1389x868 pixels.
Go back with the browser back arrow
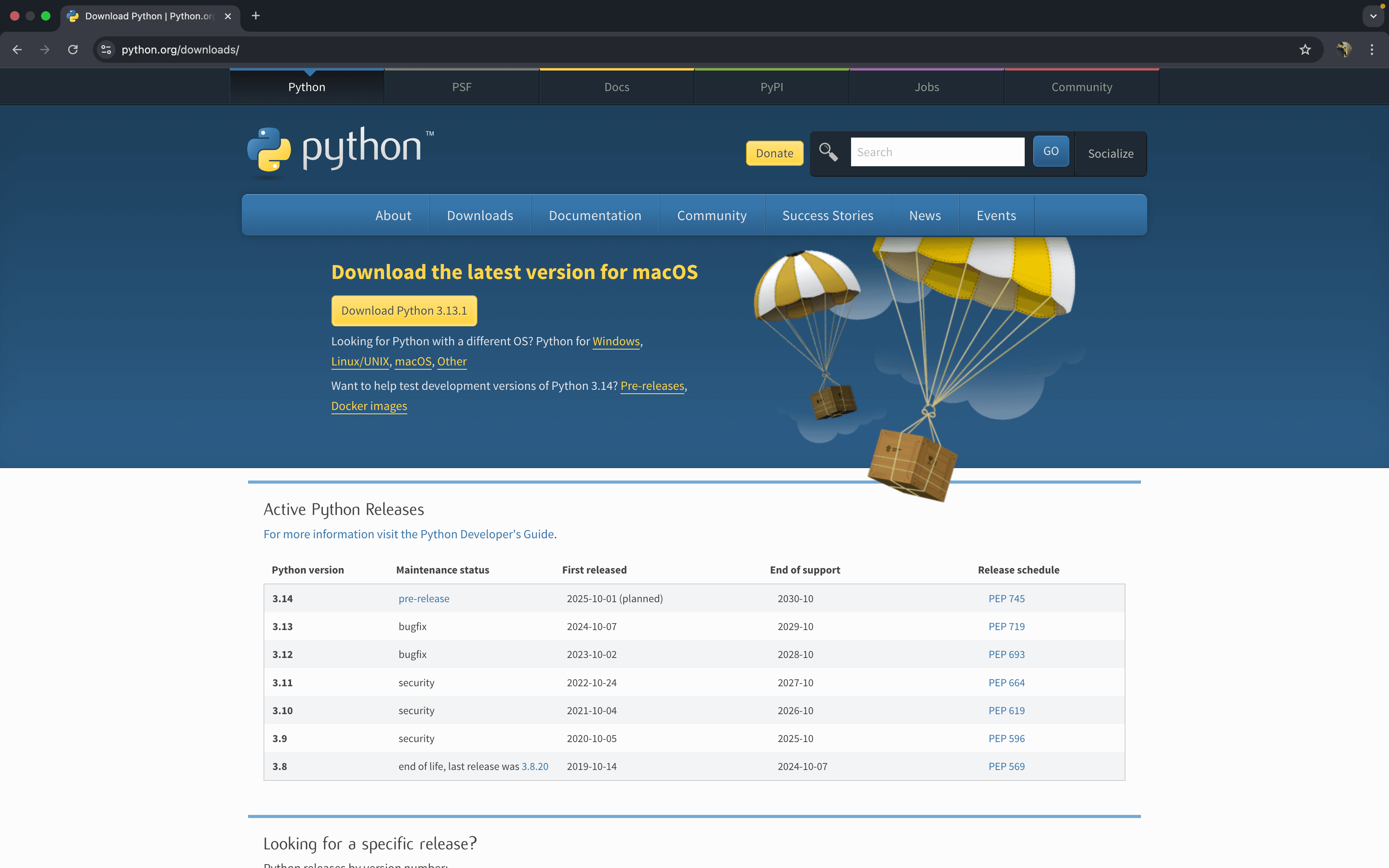tap(17, 50)
